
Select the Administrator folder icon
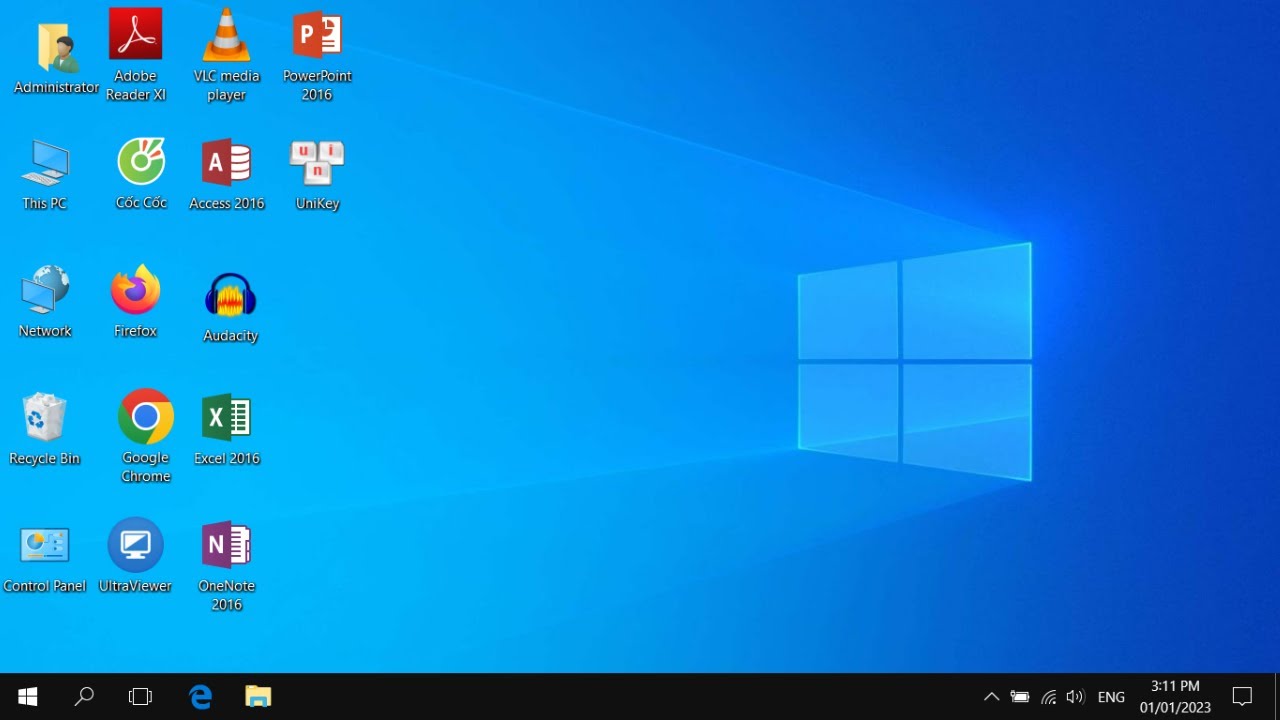pyautogui.click(x=57, y=47)
